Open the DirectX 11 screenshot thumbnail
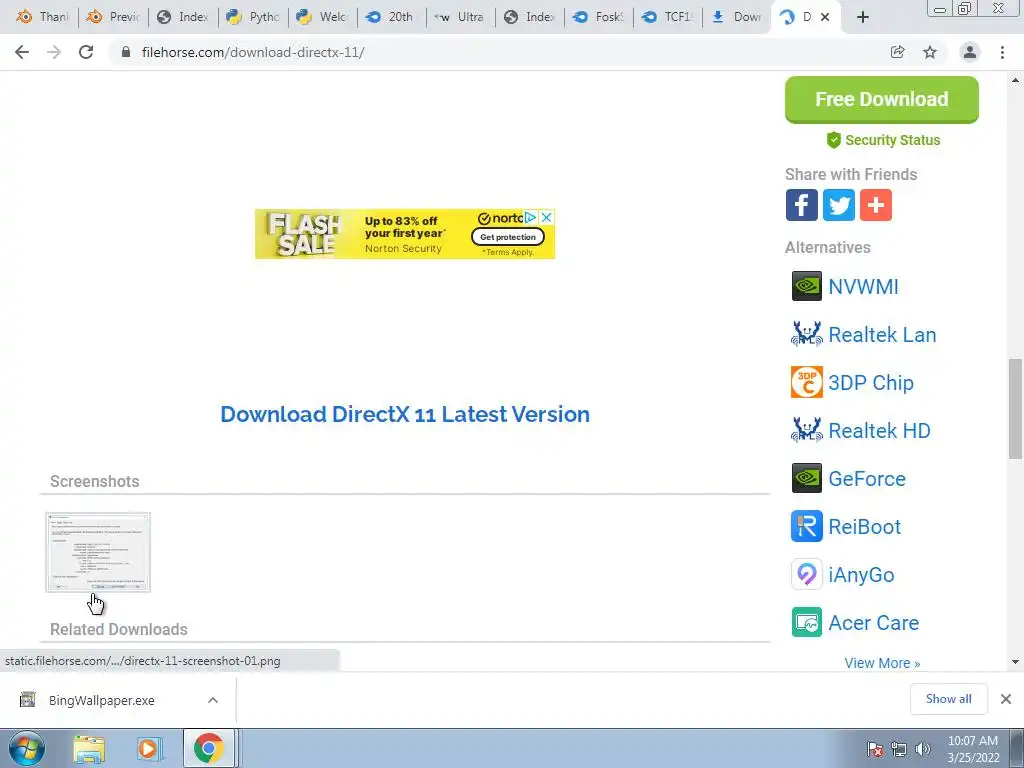The height and width of the screenshot is (768, 1024). pos(98,552)
